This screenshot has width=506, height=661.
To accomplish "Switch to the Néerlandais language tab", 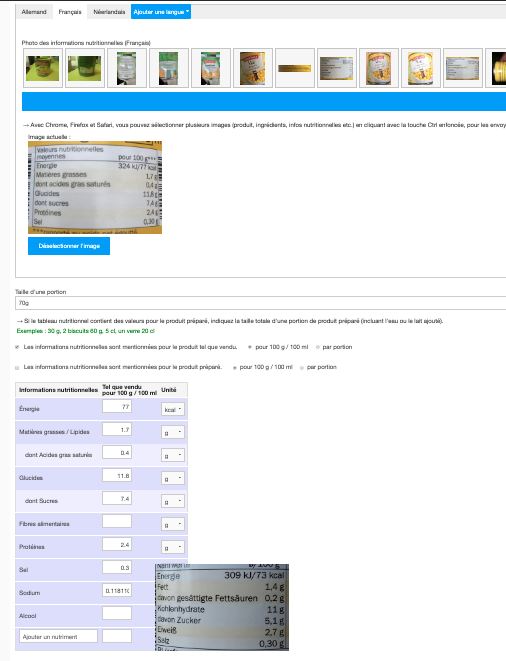I will [x=109, y=12].
